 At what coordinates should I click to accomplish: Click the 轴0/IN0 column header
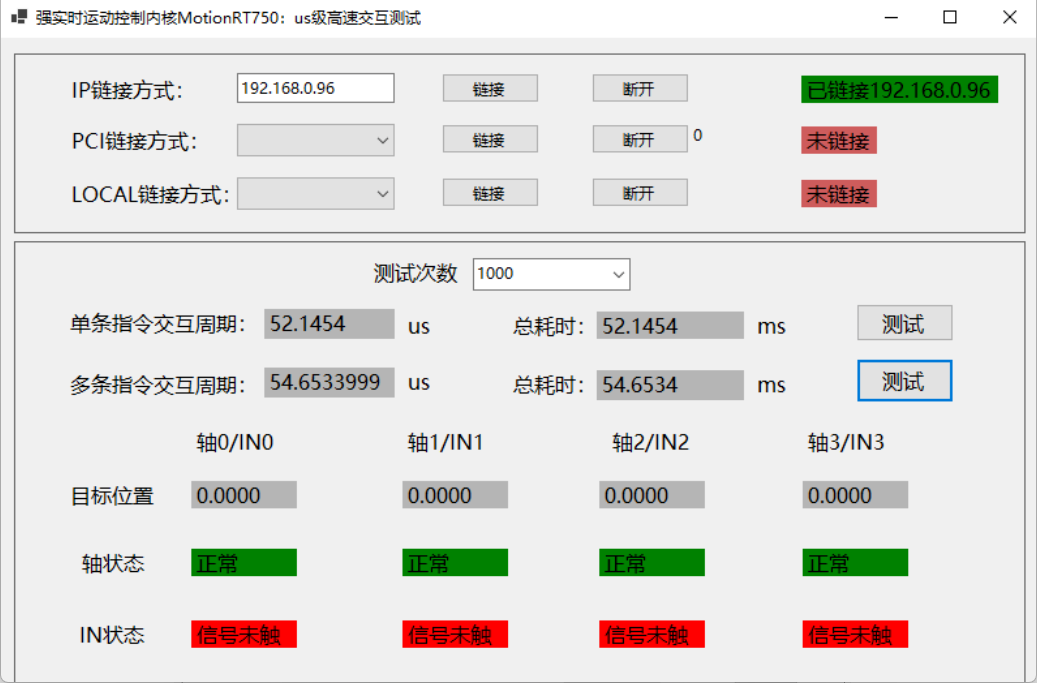235,442
